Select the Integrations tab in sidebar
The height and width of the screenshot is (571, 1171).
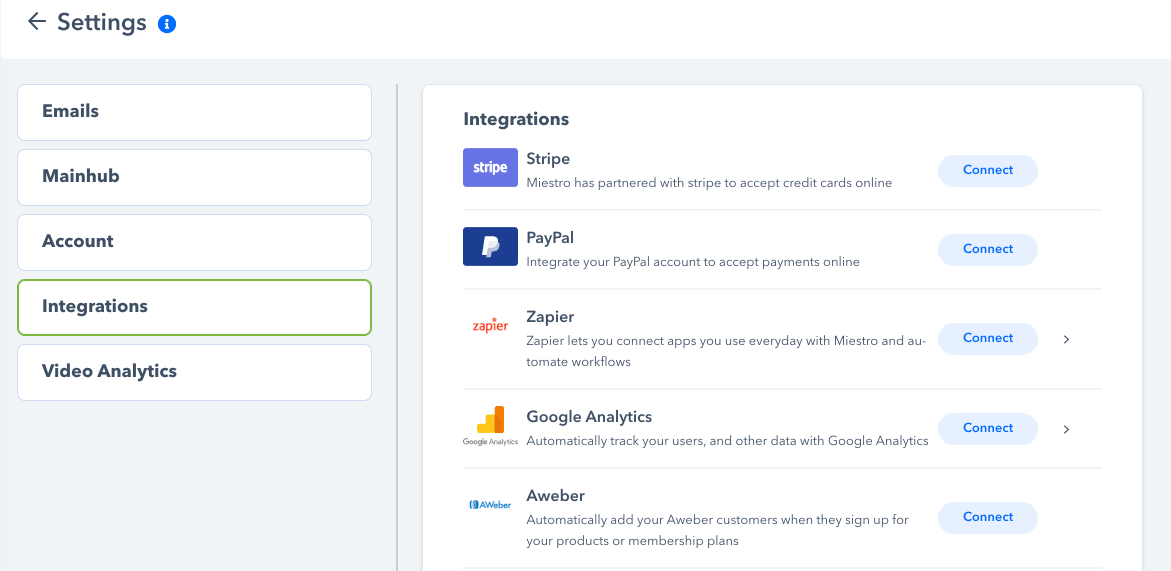194,307
